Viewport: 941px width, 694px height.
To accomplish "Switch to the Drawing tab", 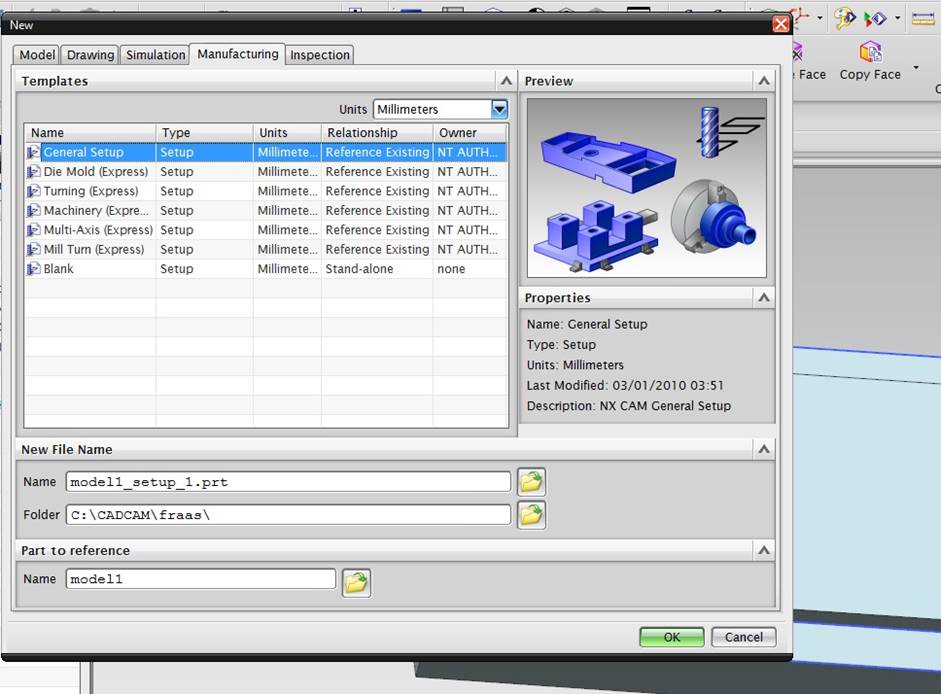I will [90, 55].
